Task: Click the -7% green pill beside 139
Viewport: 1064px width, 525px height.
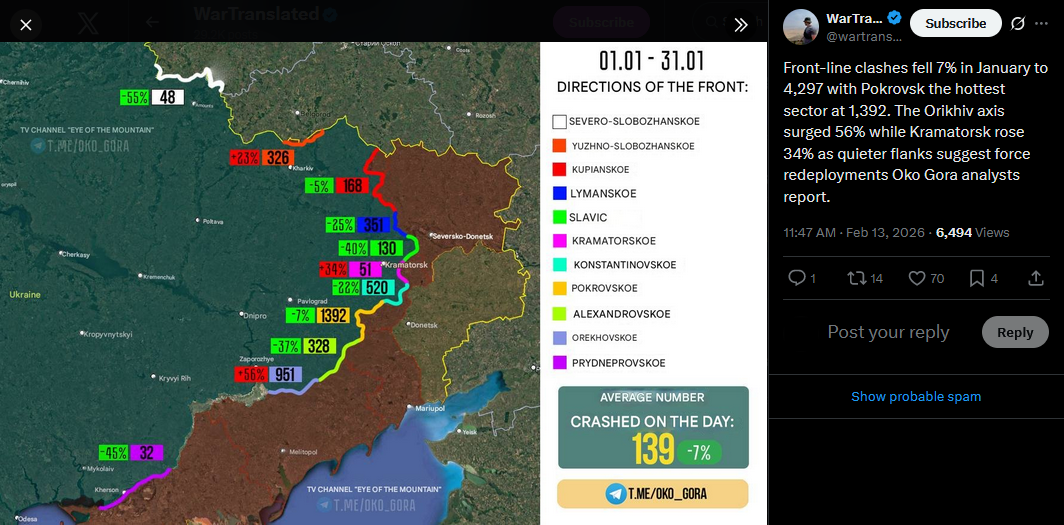Action: coord(701,452)
